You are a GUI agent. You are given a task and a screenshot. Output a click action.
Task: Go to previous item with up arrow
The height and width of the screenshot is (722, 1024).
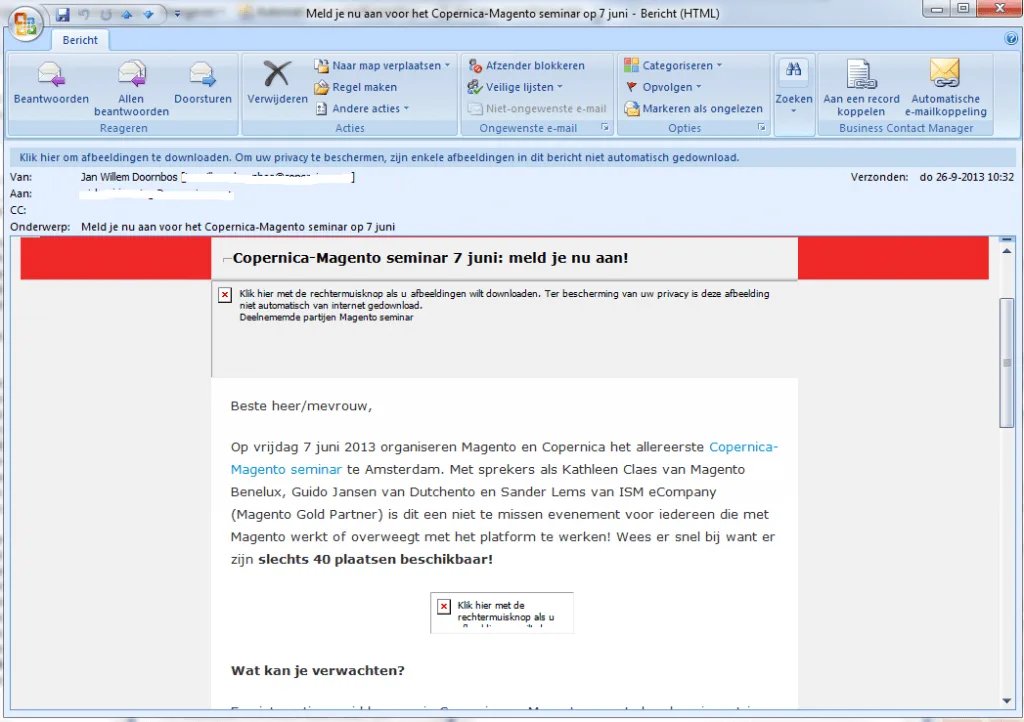click(x=127, y=14)
